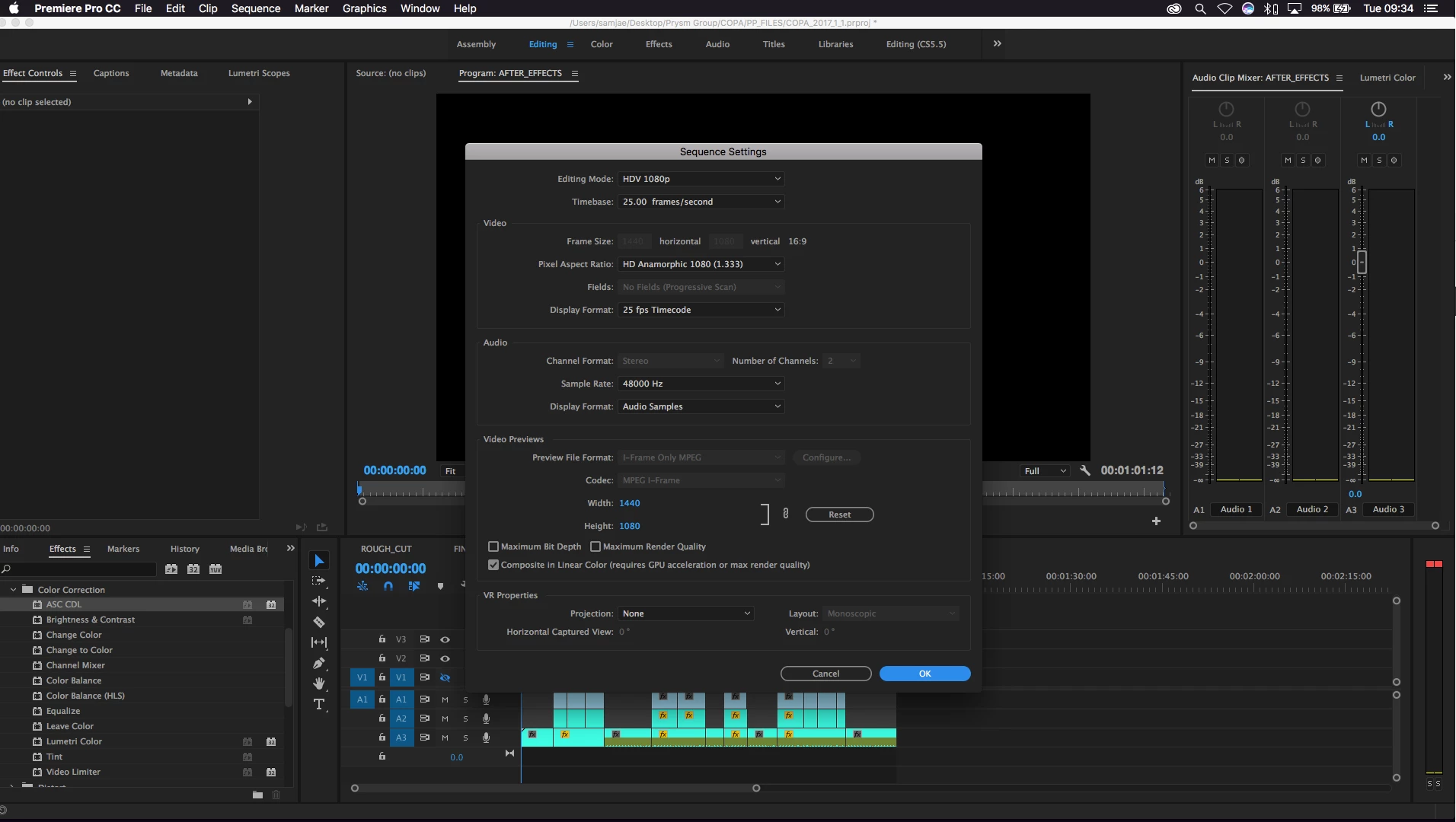This screenshot has width=1456, height=822.
Task: Create new custom bin in Effects panel
Action: pyautogui.click(x=257, y=795)
